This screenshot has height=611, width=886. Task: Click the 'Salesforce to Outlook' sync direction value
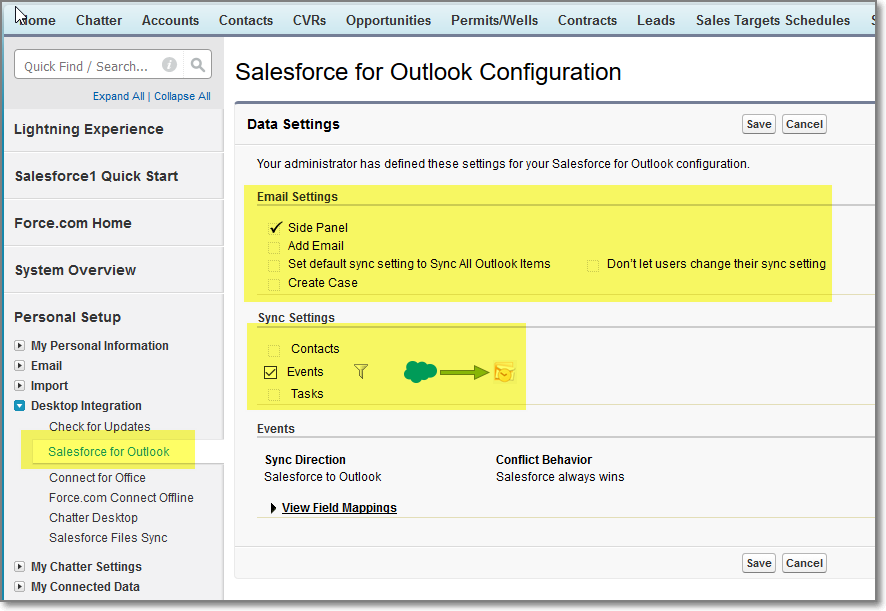[323, 477]
